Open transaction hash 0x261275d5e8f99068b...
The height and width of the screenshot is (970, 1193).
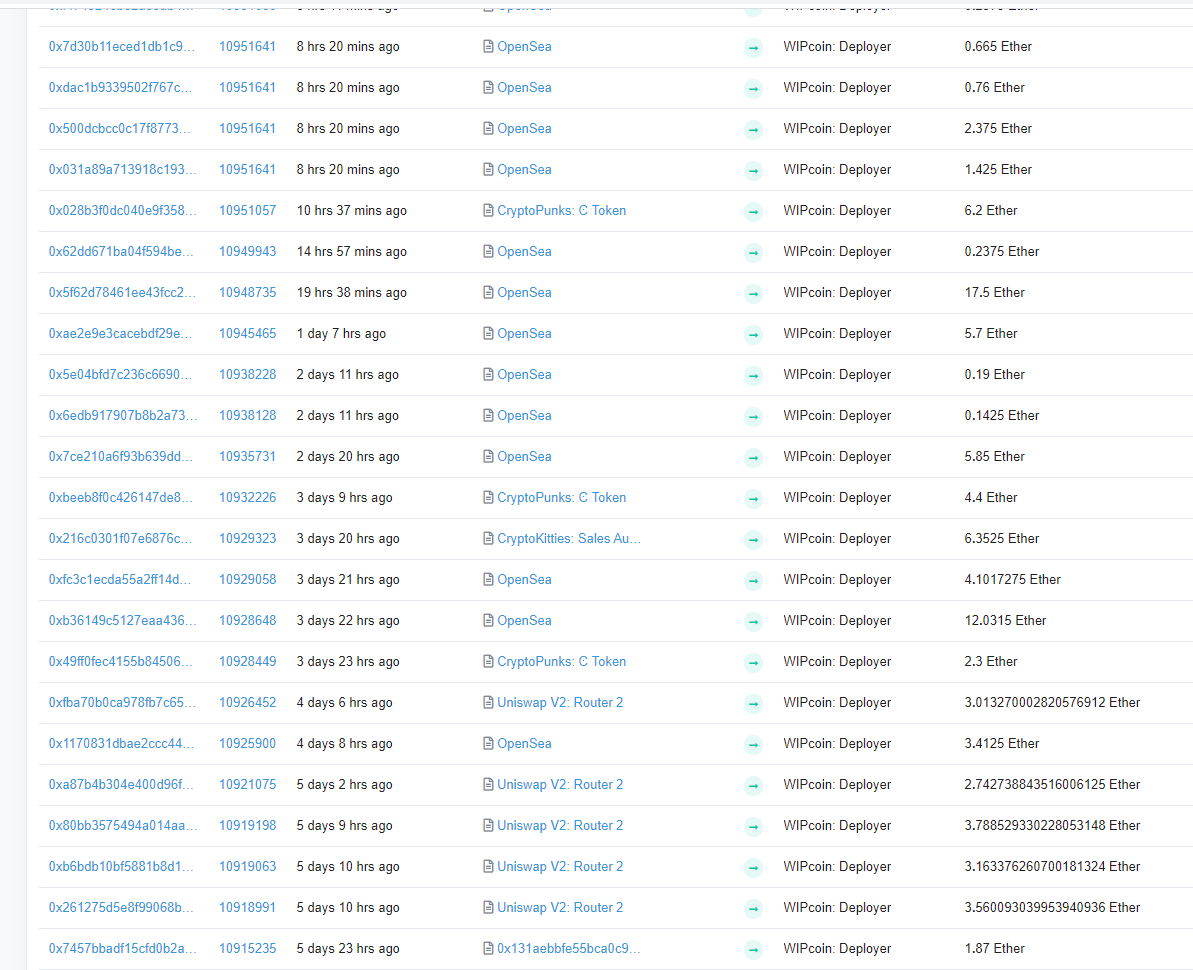[x=121, y=909]
